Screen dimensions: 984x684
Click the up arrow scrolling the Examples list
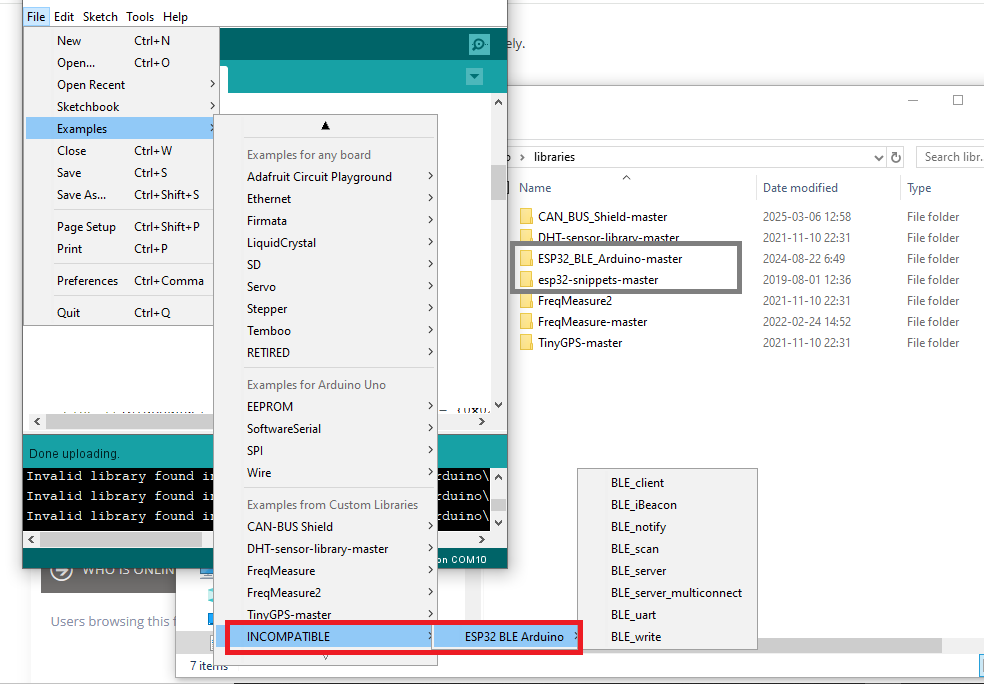coord(325,126)
